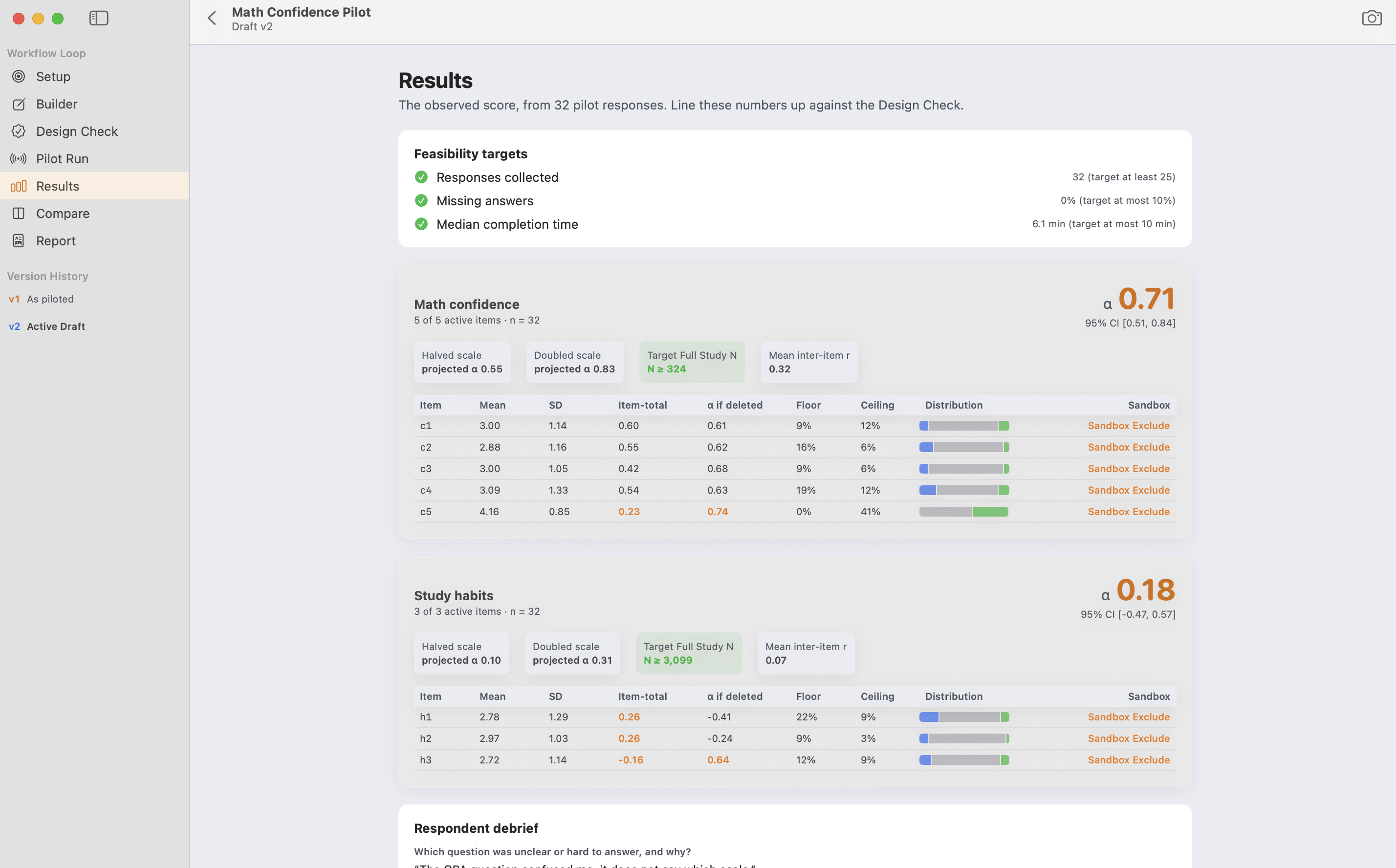
Task: Sandbox Exclude item c4
Action: pos(1128,490)
